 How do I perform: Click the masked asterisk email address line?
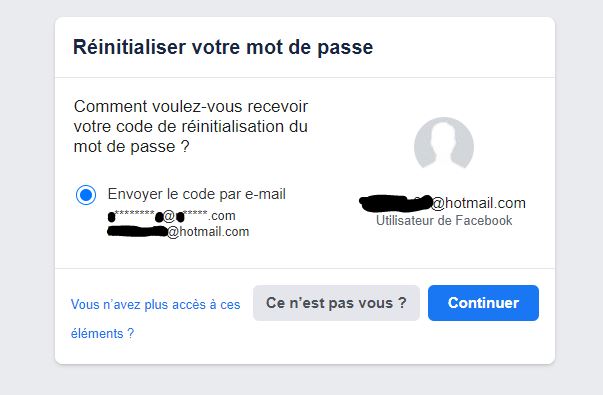[172, 216]
